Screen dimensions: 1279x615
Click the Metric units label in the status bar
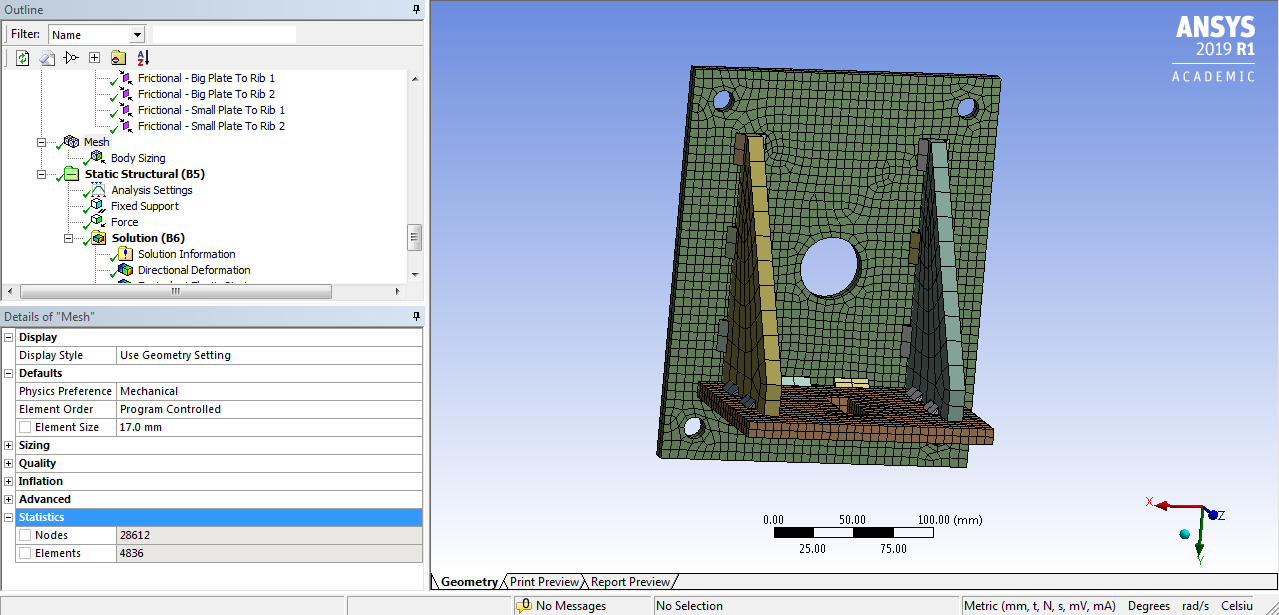[1040, 605]
